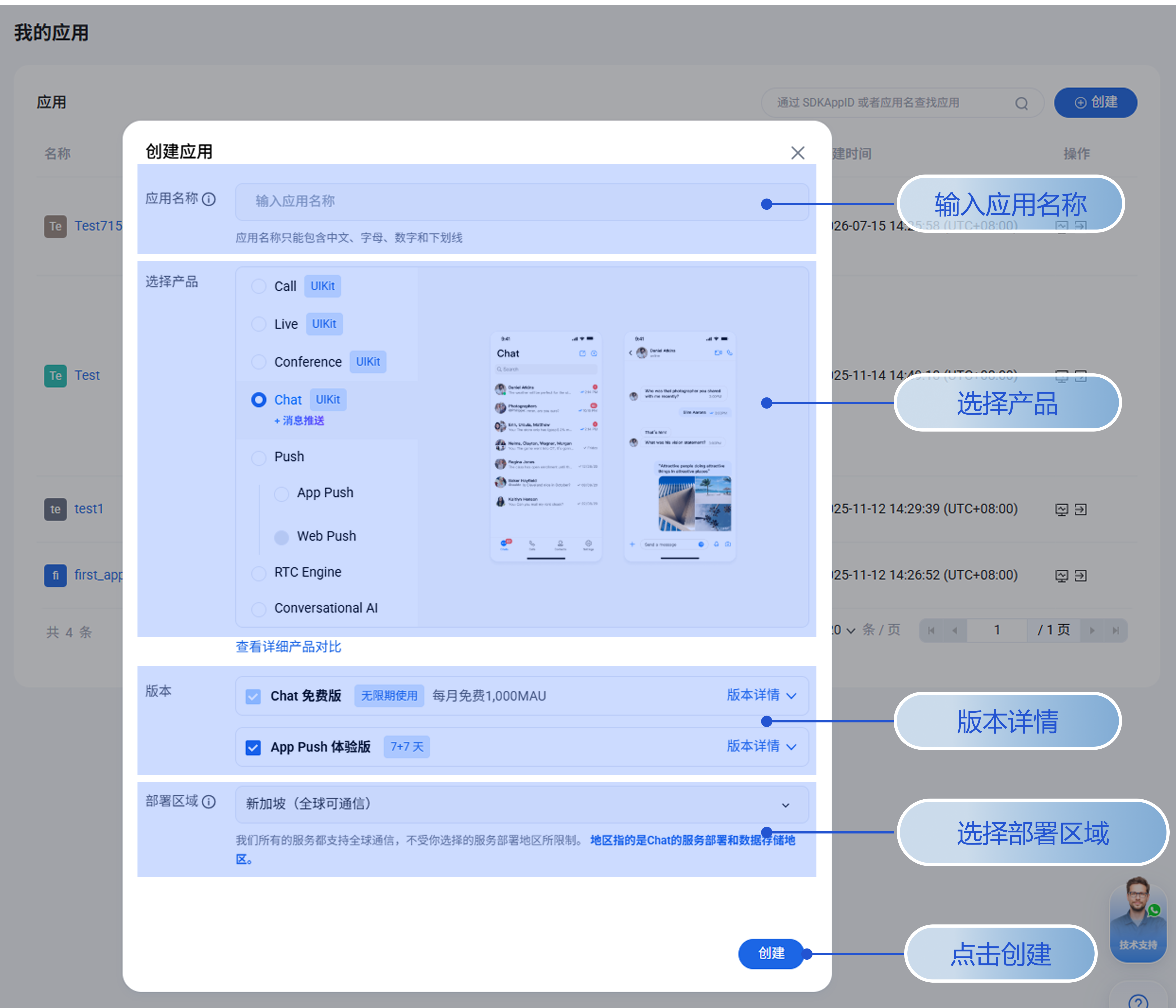The image size is (1176, 1008).
Task: Expand 版本详情 for App Push 体验版
Action: [762, 746]
